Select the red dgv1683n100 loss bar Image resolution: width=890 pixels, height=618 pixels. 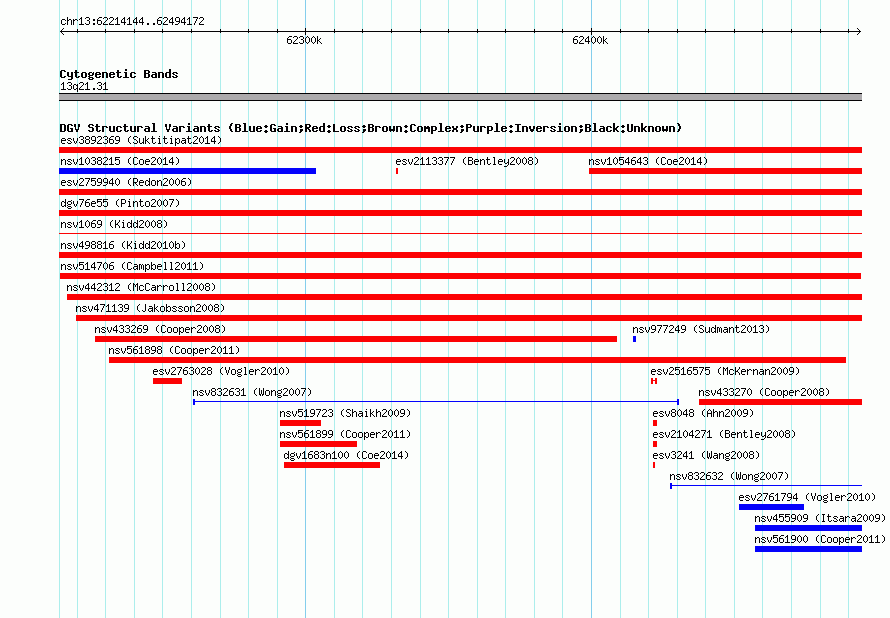click(x=332, y=465)
